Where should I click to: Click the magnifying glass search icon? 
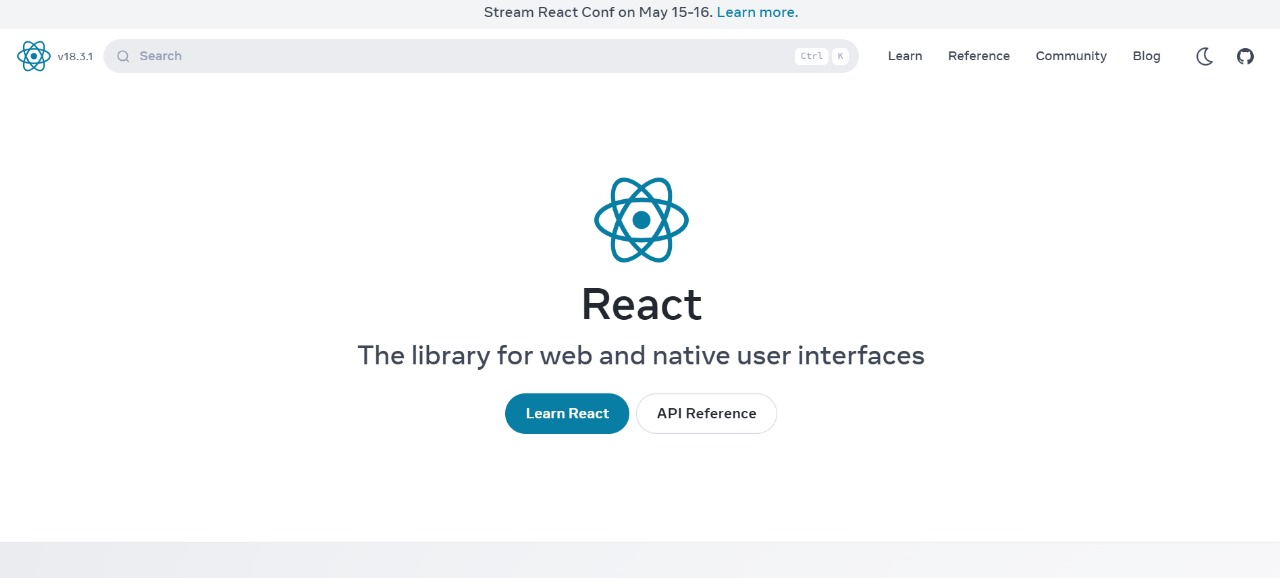coord(122,56)
